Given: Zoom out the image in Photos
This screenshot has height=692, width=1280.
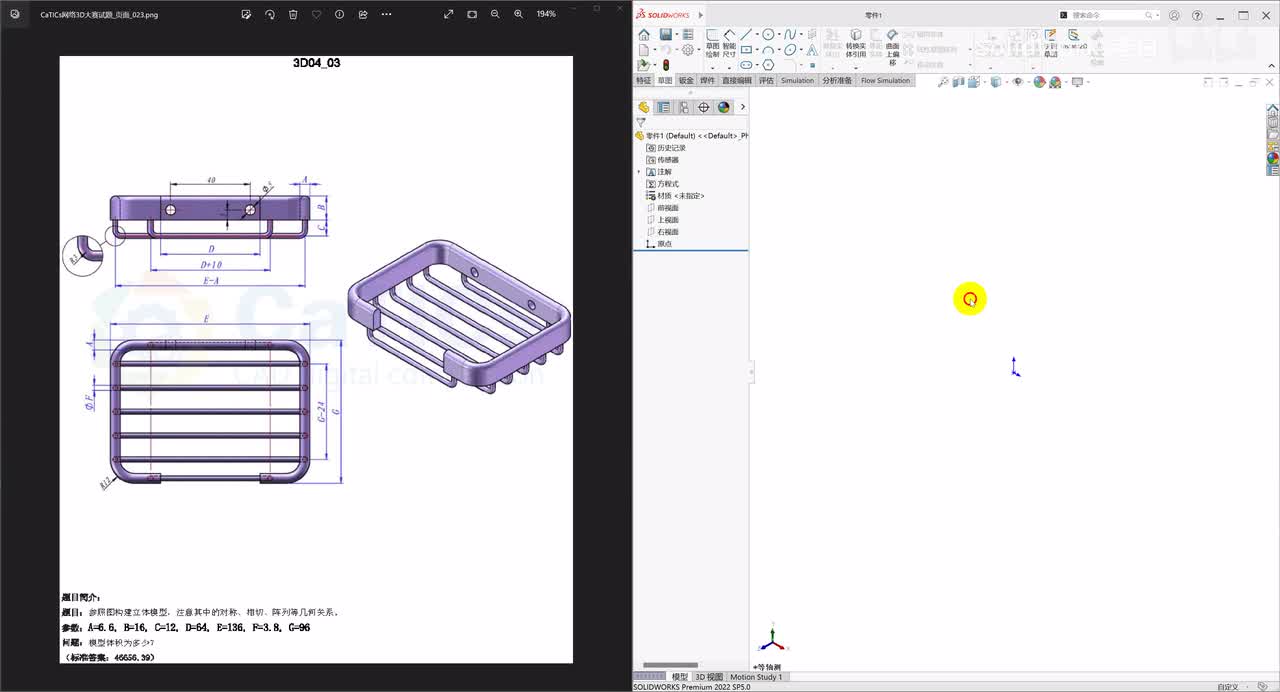Looking at the screenshot, I should pyautogui.click(x=495, y=14).
